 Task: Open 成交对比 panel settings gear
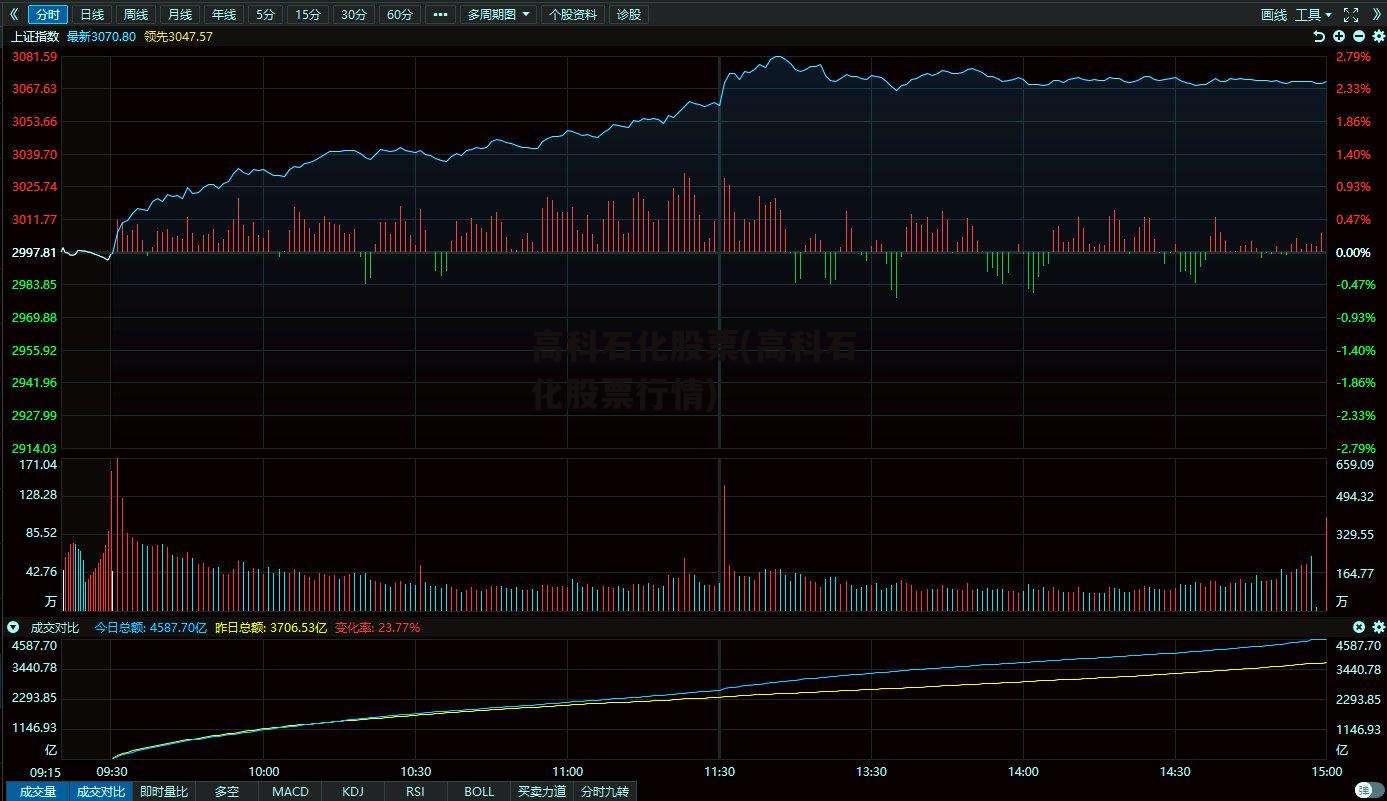(1378, 627)
